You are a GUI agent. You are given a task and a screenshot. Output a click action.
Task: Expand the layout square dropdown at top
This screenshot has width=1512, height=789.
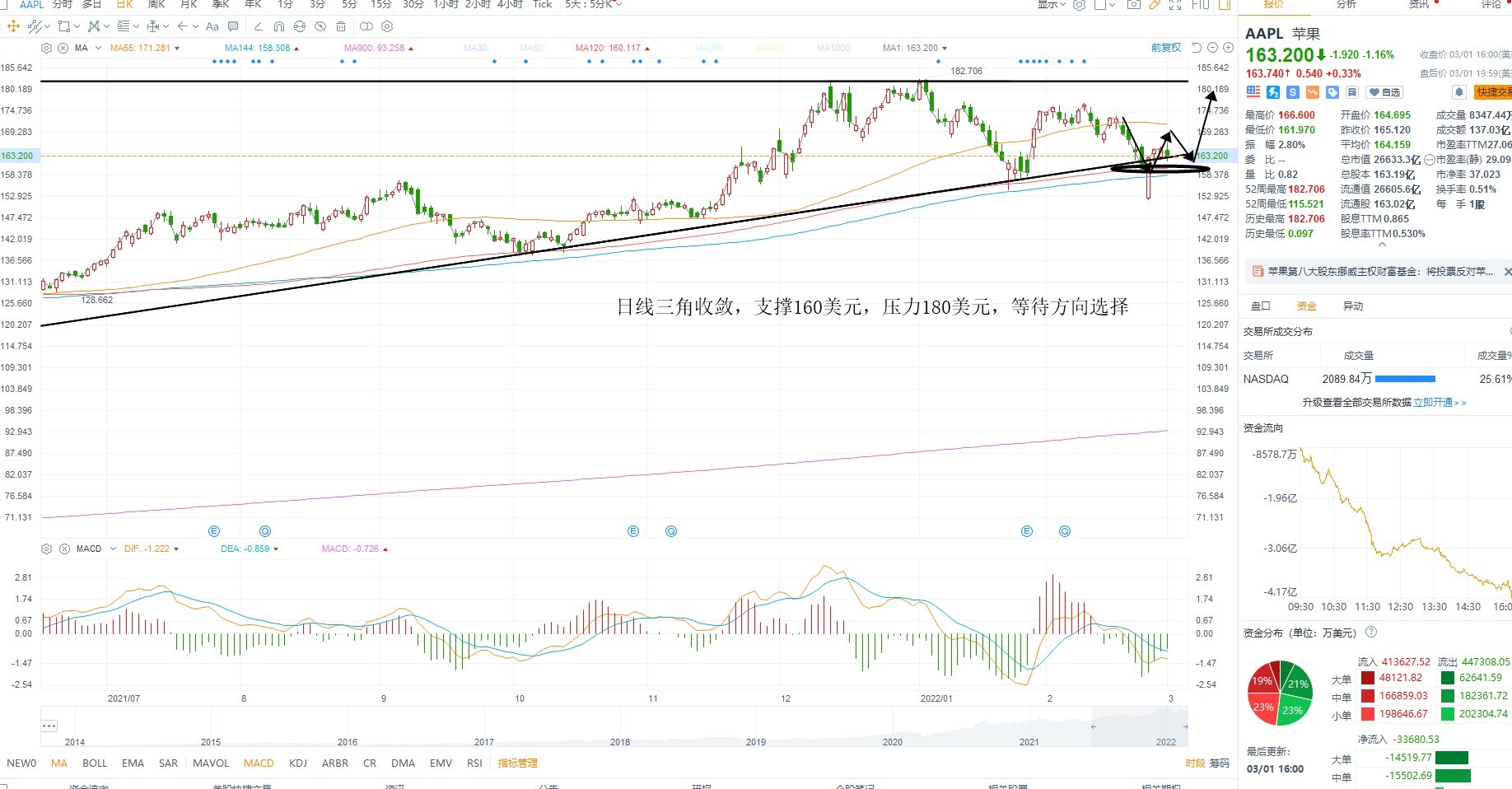click(1112, 4)
